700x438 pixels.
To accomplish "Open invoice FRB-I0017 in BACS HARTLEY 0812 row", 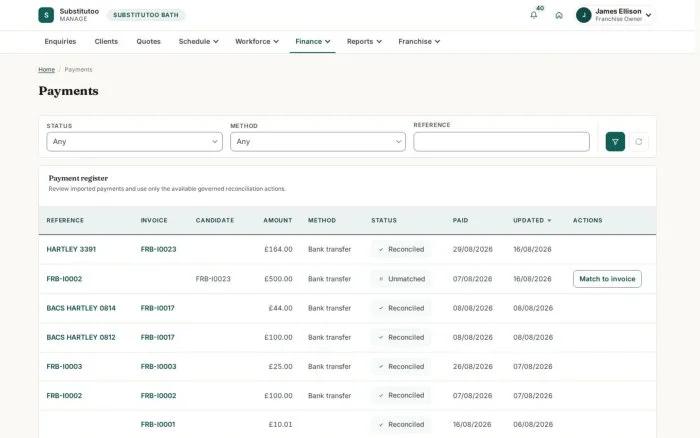I will 158,338.
